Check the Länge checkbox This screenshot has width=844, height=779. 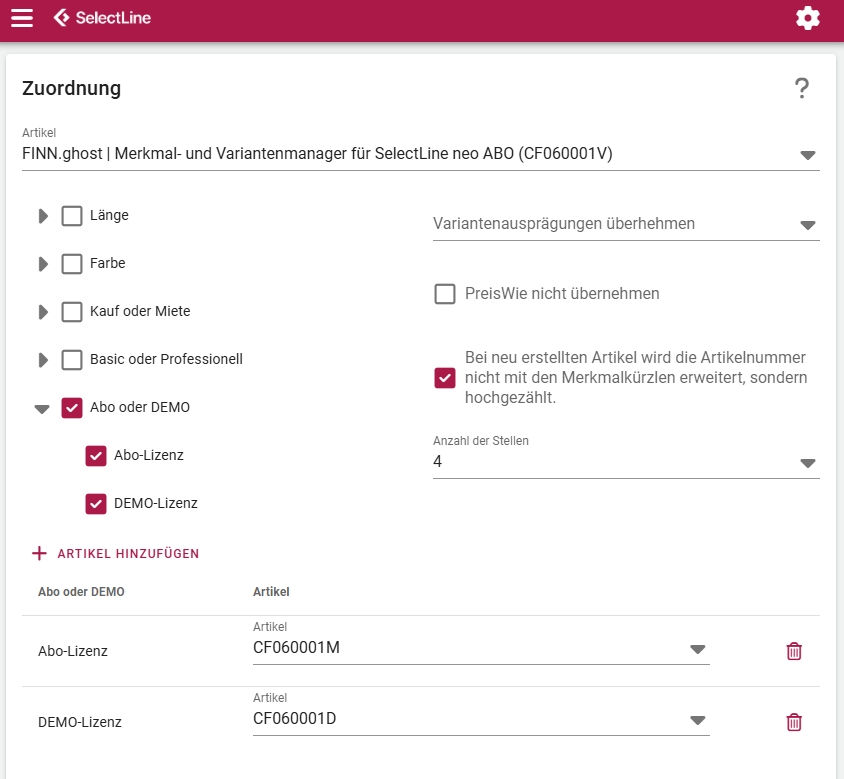(72, 216)
